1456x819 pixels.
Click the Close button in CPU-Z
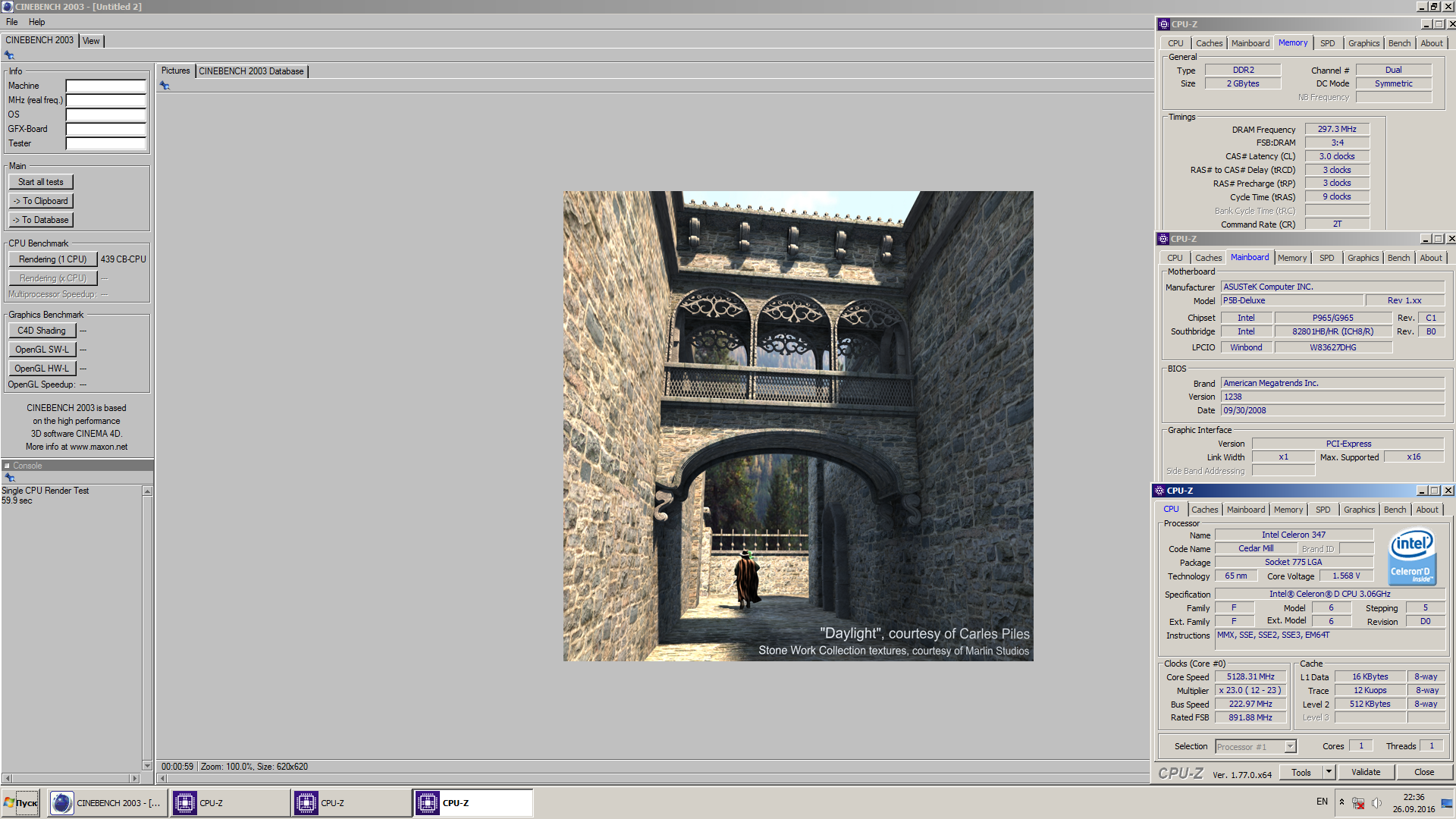pyautogui.click(x=1424, y=772)
